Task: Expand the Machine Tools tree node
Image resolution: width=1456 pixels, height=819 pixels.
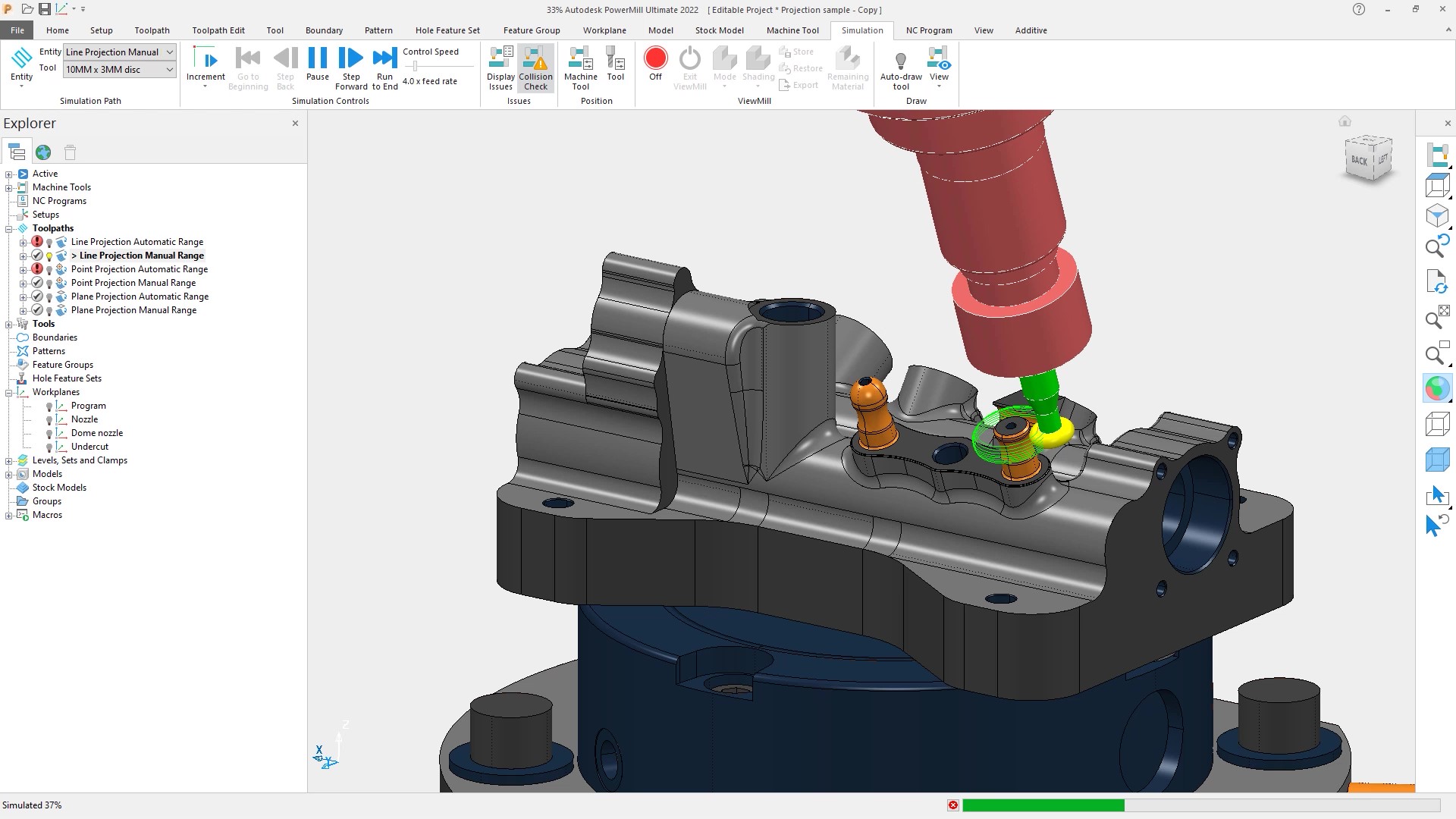Action: click(9, 187)
